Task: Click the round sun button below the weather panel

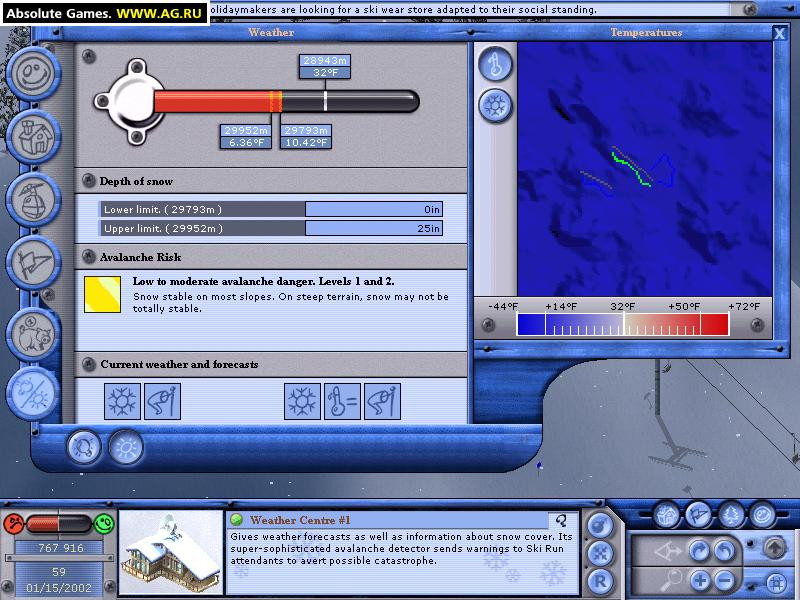Action: pos(126,447)
